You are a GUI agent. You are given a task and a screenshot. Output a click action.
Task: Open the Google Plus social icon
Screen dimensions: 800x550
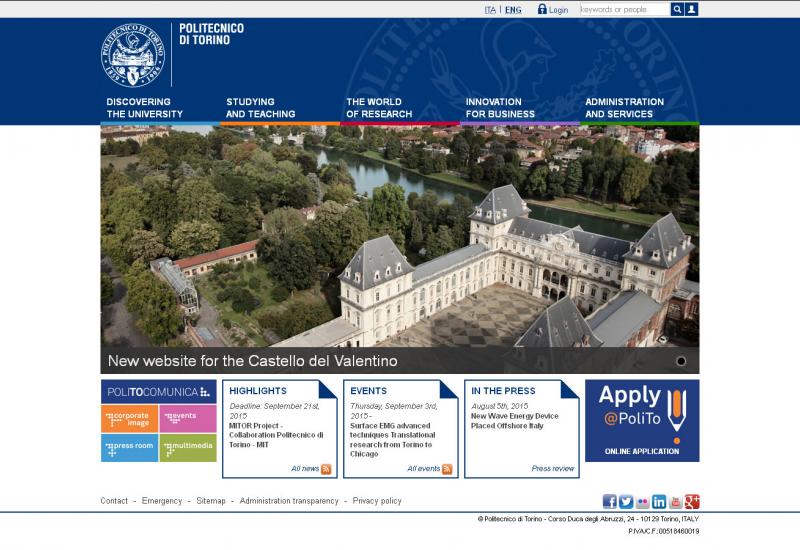pos(691,502)
